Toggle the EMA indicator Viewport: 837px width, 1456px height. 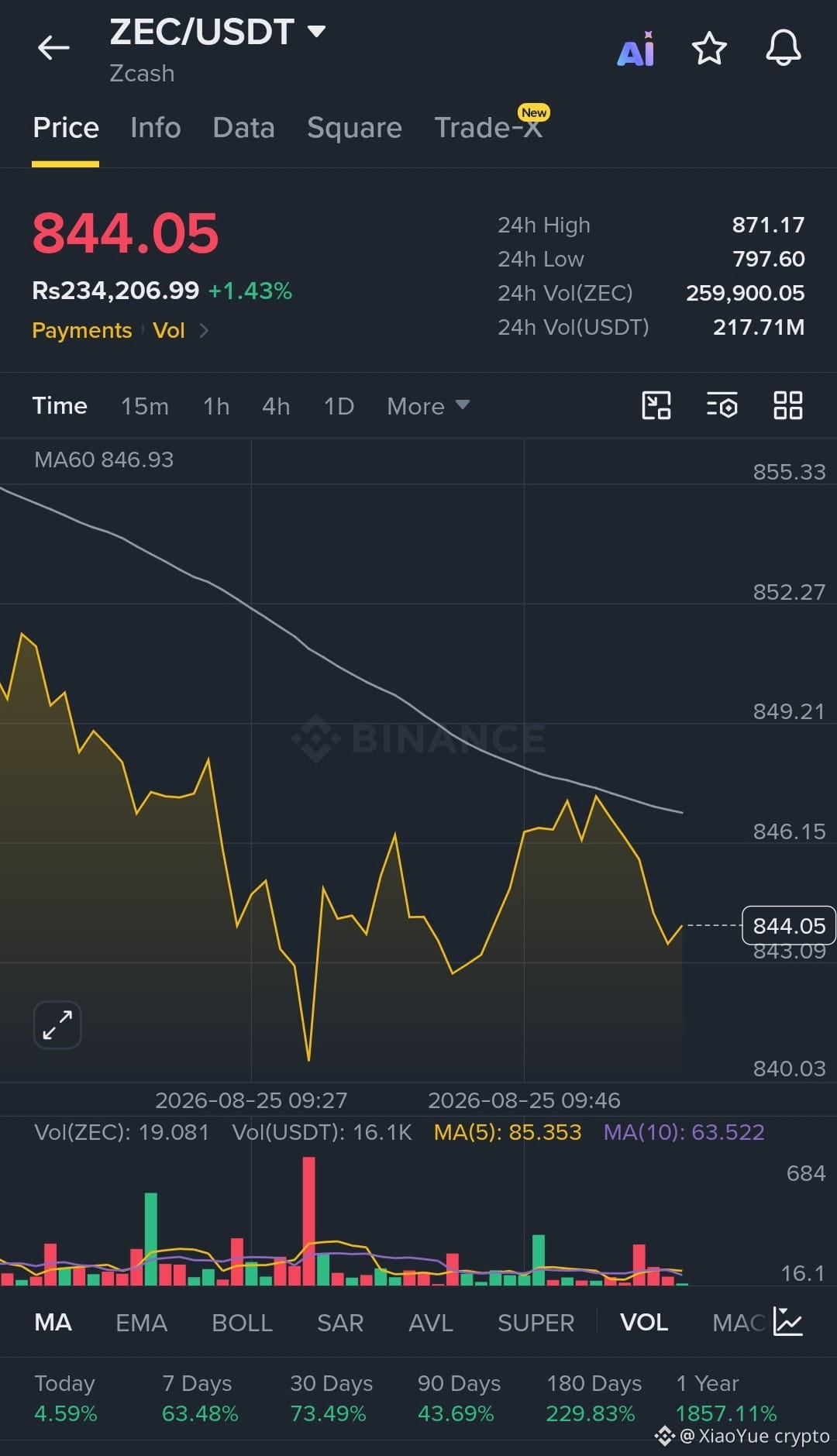[x=141, y=1322]
